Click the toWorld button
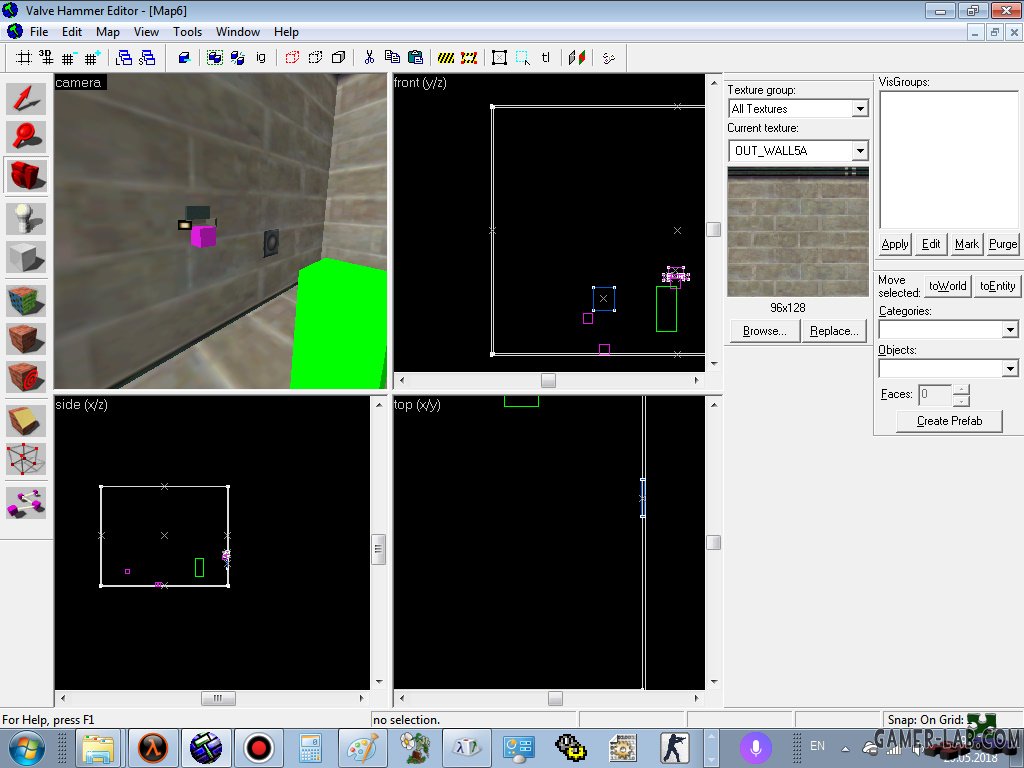 [948, 286]
